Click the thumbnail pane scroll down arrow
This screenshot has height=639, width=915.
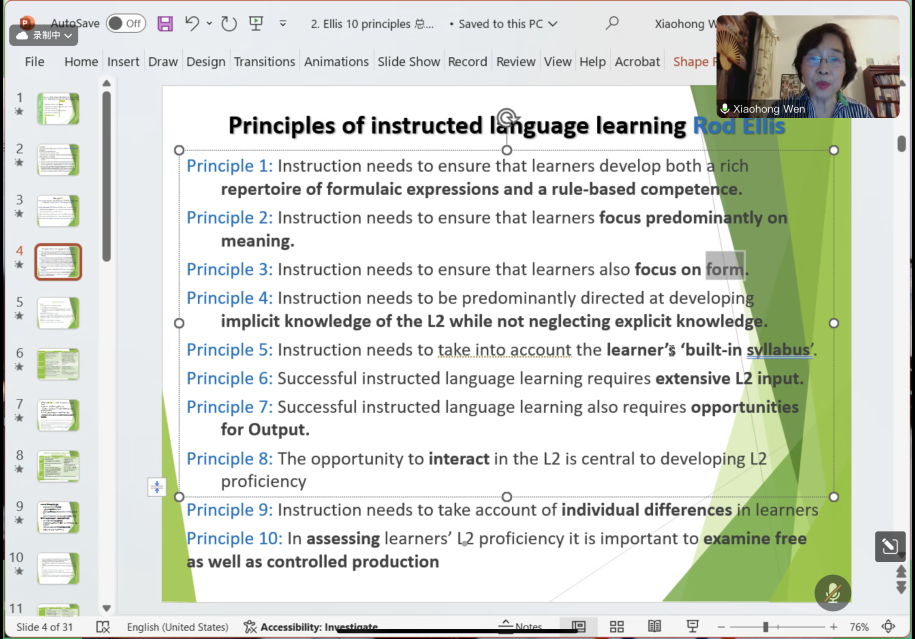(106, 608)
